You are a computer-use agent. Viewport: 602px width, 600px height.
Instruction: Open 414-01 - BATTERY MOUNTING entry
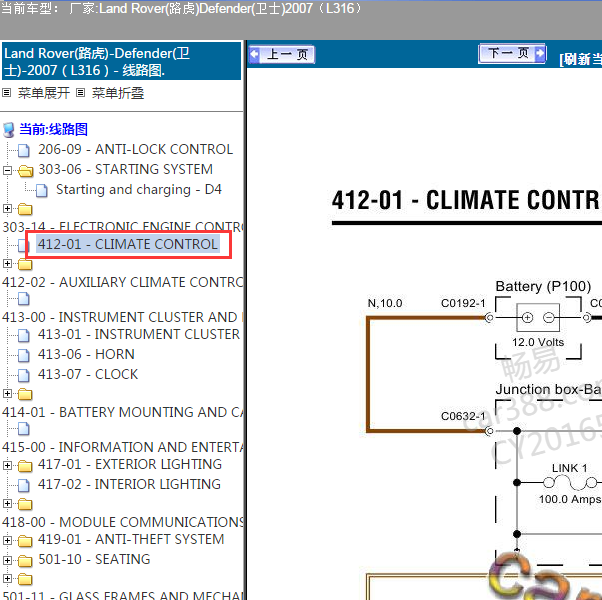tap(122, 412)
